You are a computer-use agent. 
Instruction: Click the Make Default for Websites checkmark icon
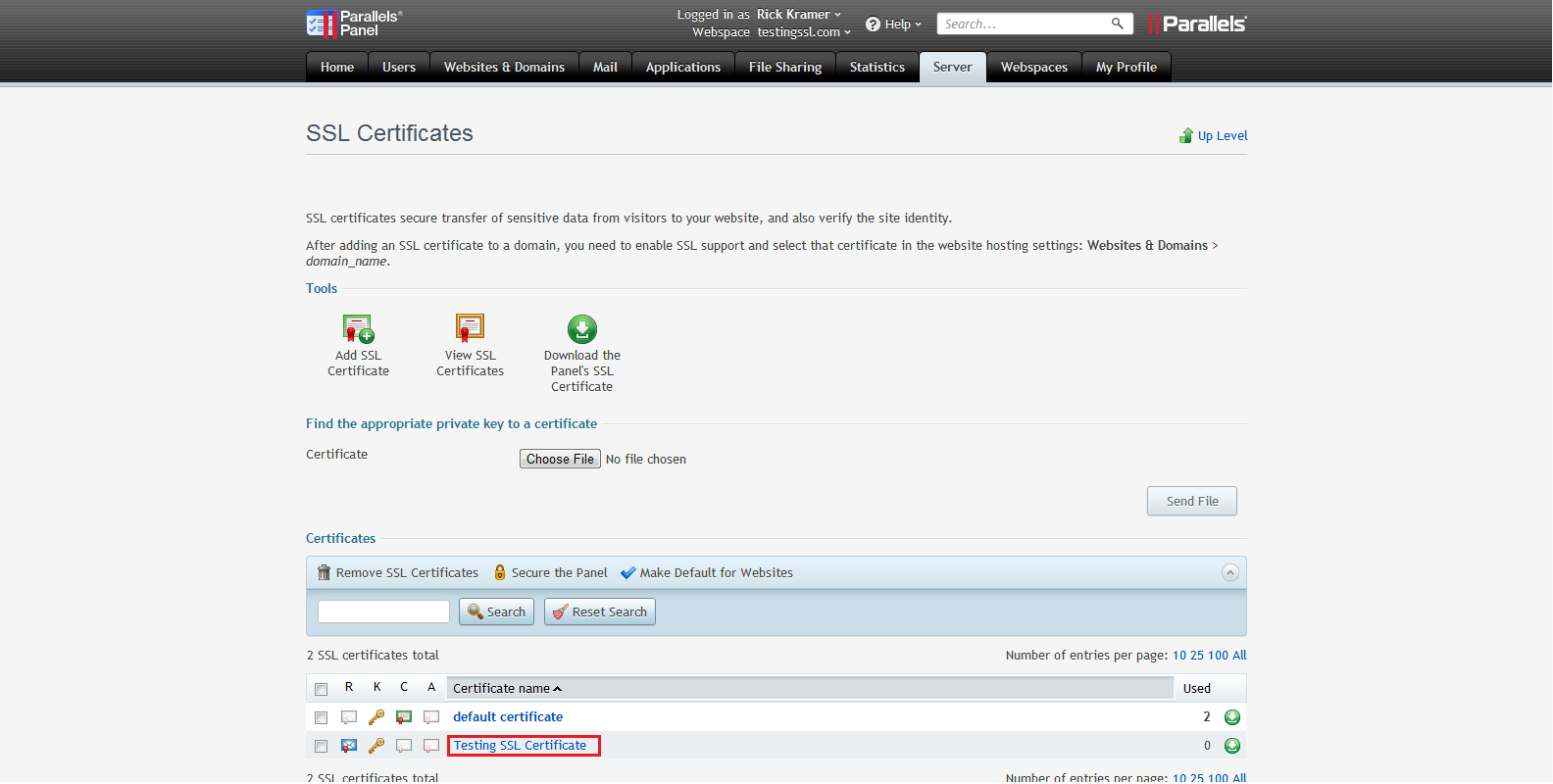click(628, 572)
